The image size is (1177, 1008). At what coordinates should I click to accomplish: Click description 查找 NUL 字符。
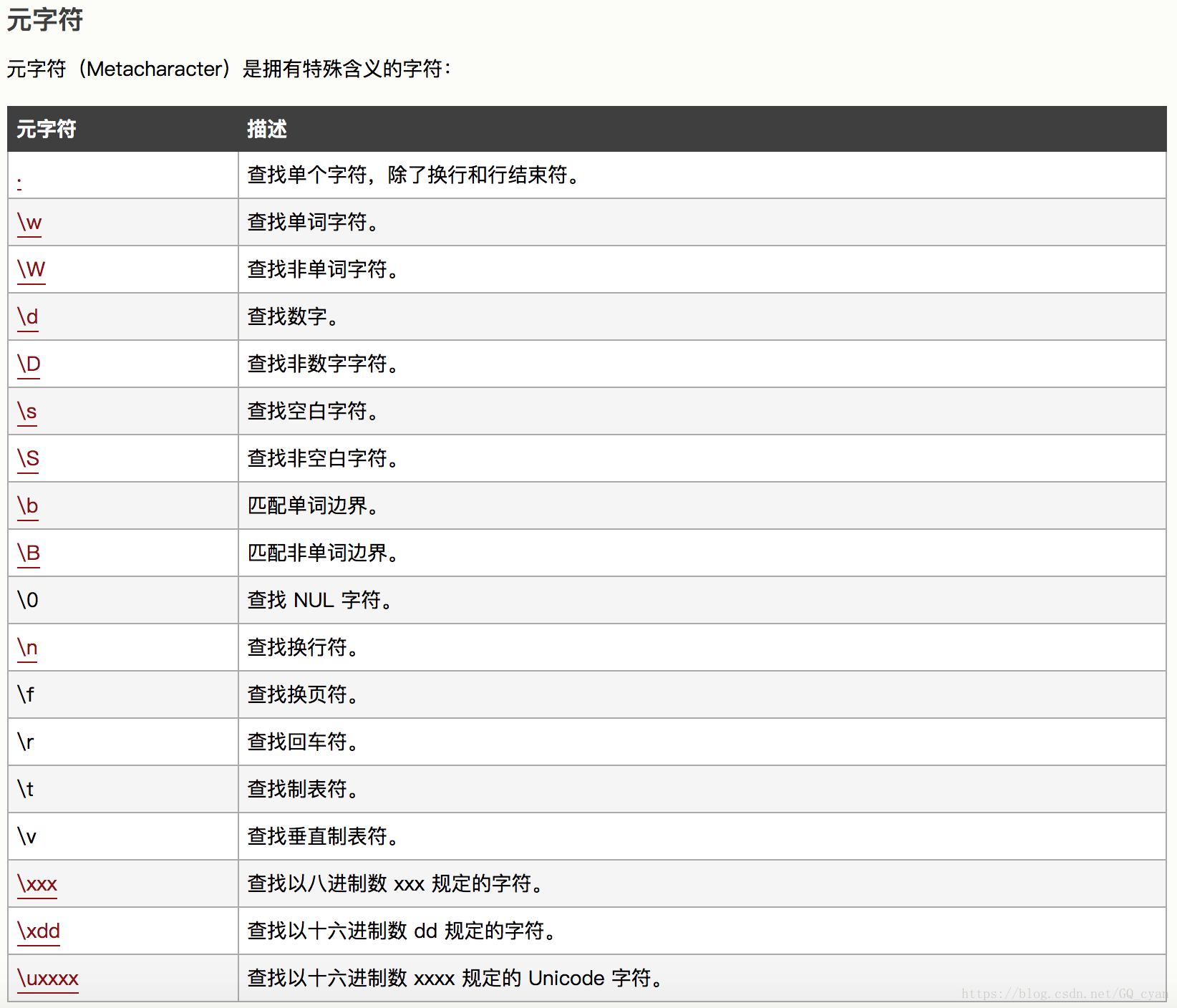[x=320, y=600]
